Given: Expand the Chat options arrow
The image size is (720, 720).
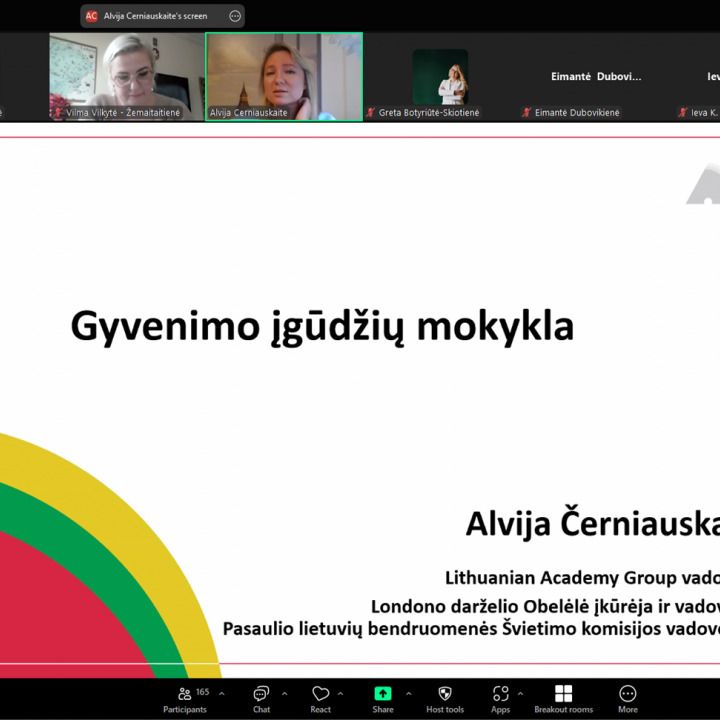Looking at the screenshot, I should pyautogui.click(x=284, y=693).
